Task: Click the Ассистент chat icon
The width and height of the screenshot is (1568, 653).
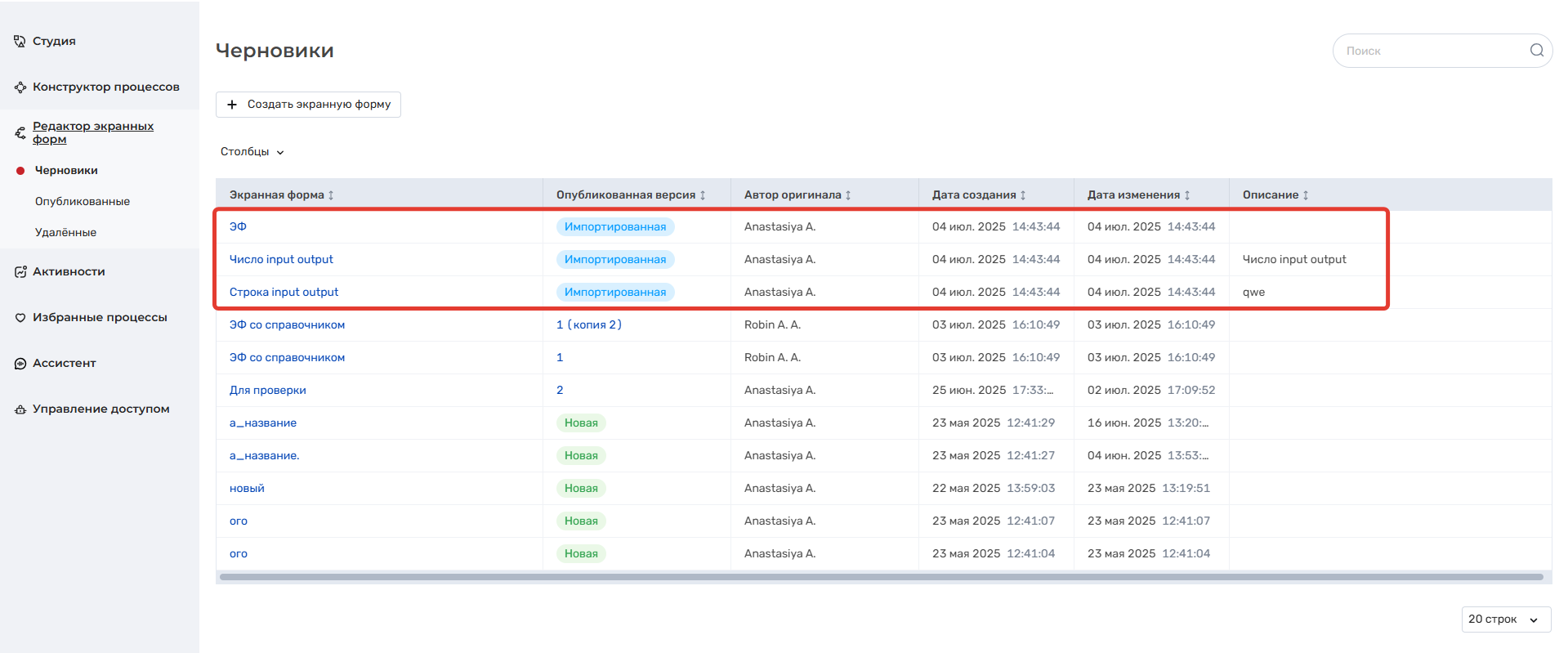Action: point(20,363)
